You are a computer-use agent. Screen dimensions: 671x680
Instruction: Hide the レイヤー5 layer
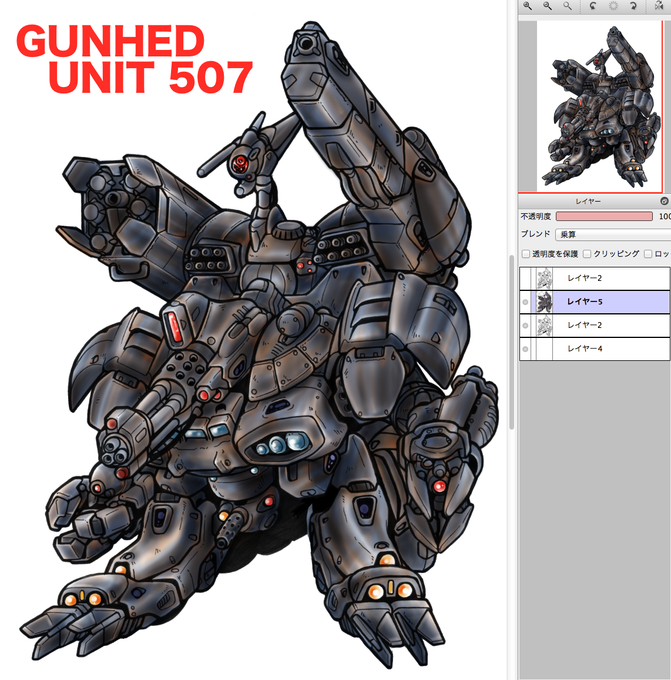pos(525,302)
